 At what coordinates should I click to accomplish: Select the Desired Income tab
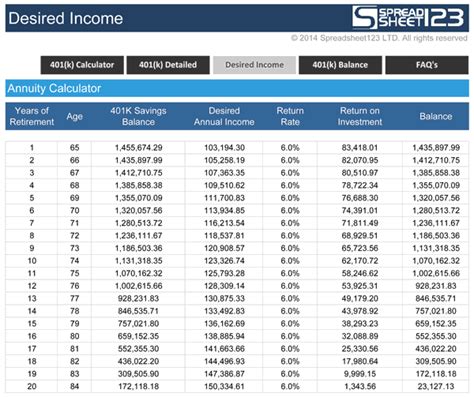click(x=254, y=65)
